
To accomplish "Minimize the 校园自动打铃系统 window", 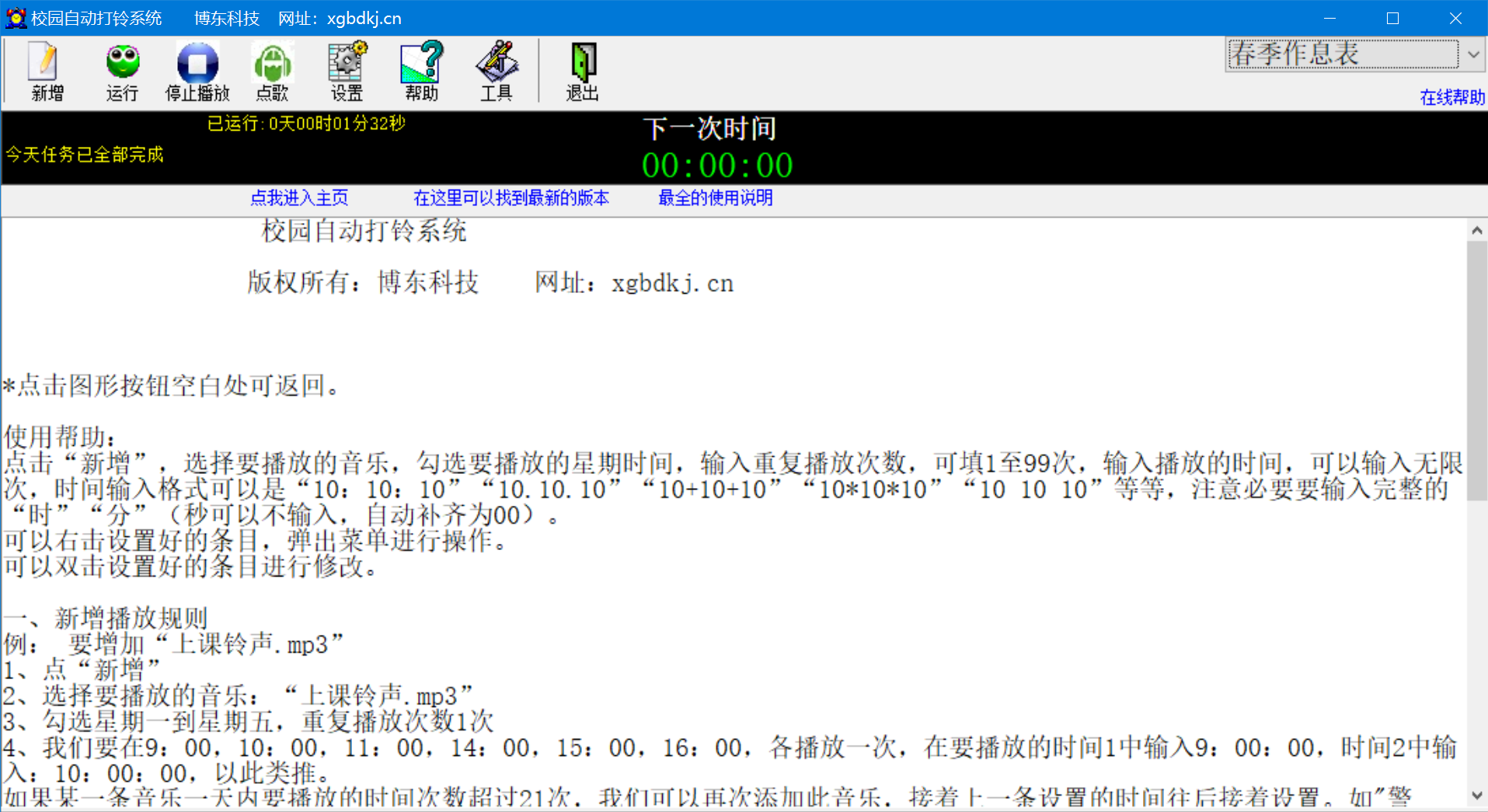I will (x=1329, y=18).
